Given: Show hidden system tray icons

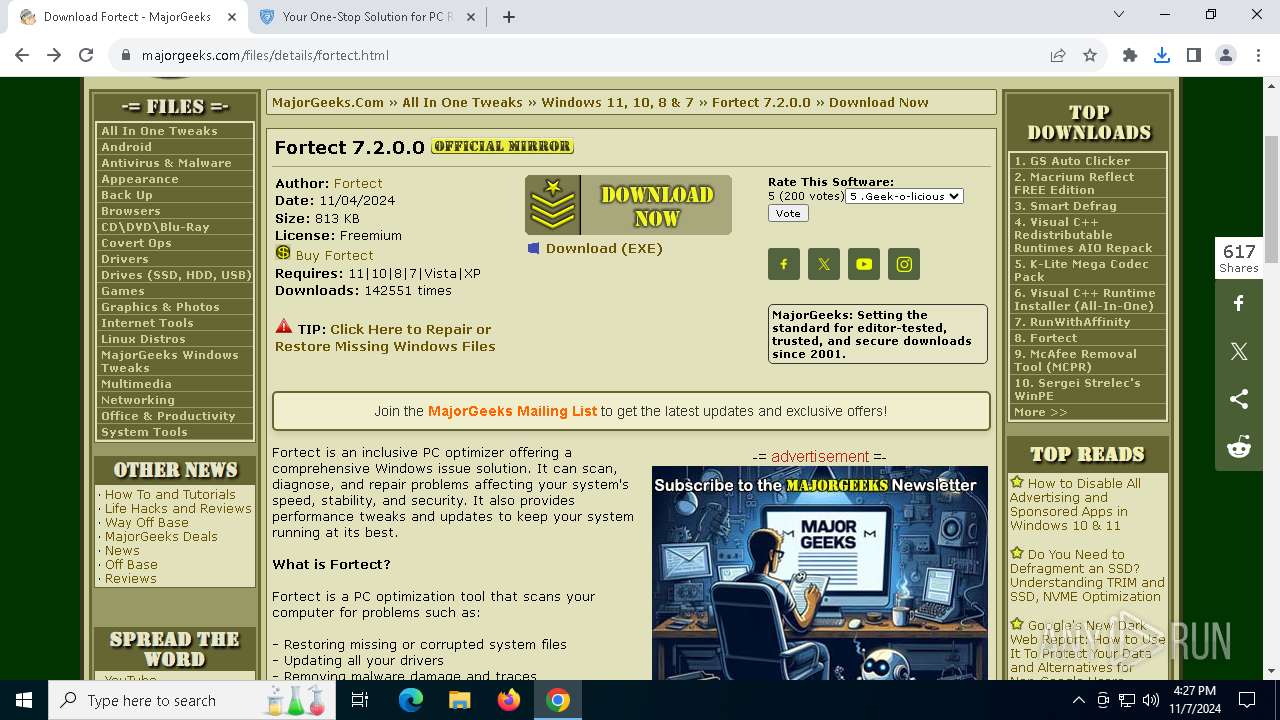Looking at the screenshot, I should tap(1078, 700).
